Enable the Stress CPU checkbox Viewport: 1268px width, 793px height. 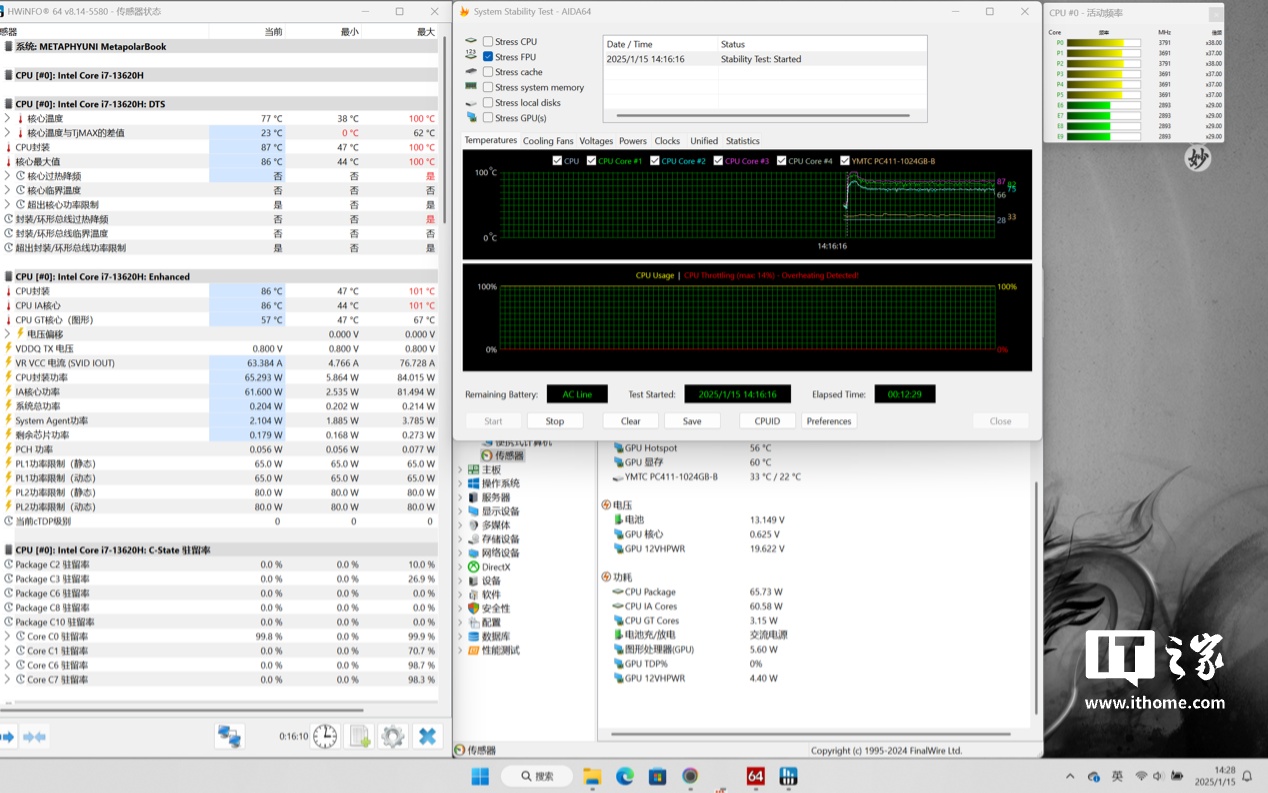488,42
